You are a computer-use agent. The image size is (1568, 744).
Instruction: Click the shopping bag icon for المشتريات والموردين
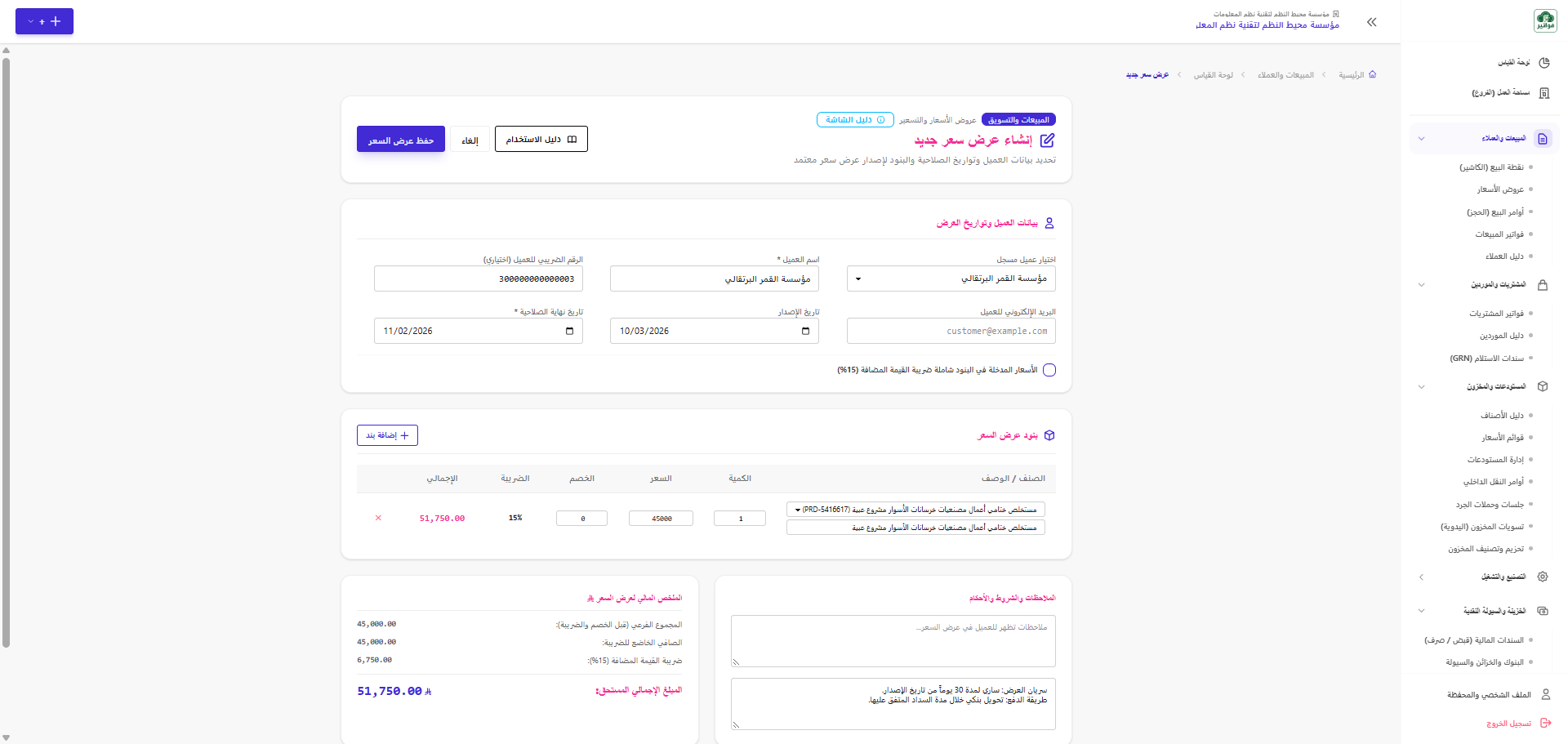pos(1543,285)
